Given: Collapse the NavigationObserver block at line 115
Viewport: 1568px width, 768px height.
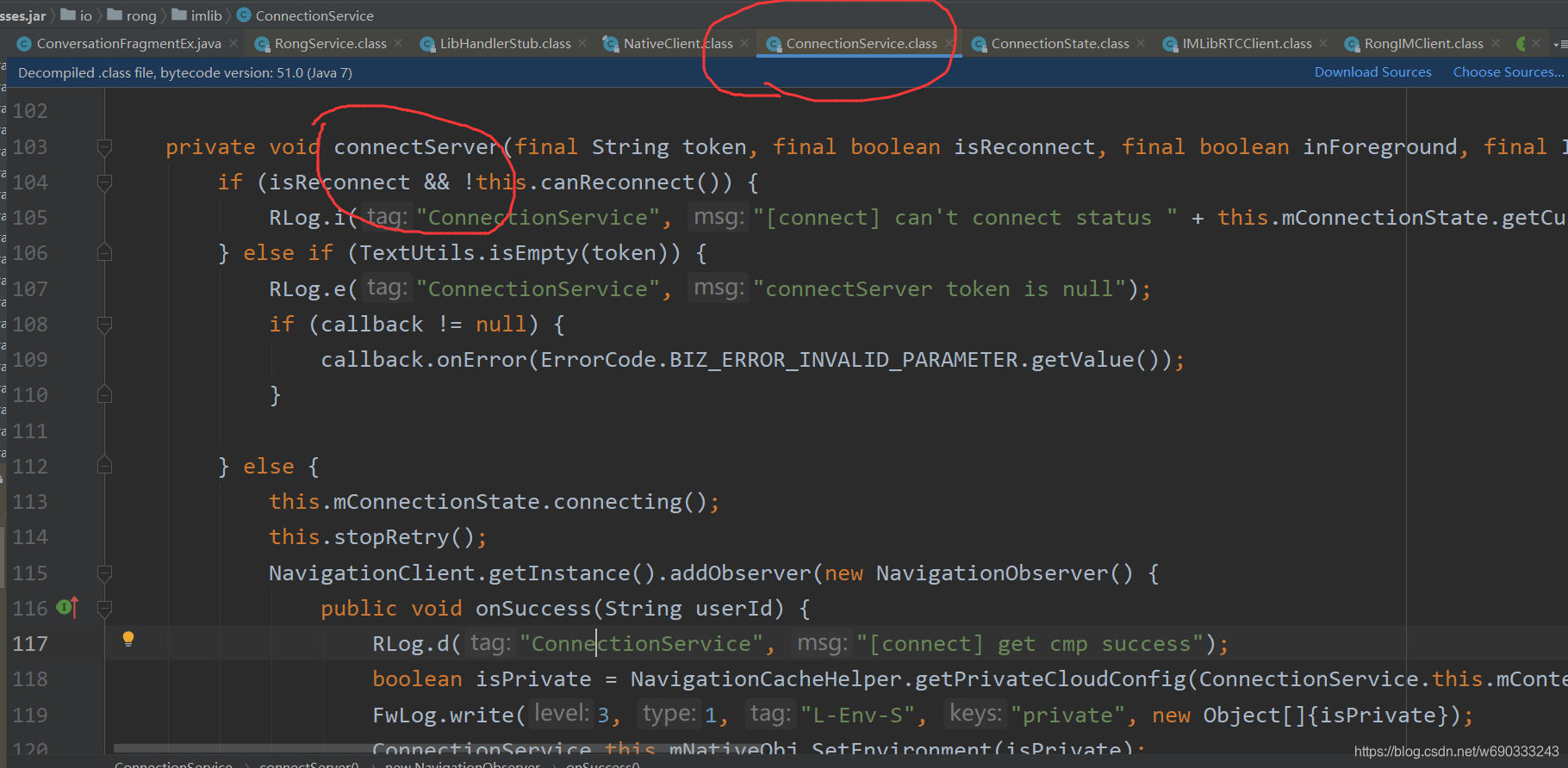Looking at the screenshot, I should pos(104,573).
